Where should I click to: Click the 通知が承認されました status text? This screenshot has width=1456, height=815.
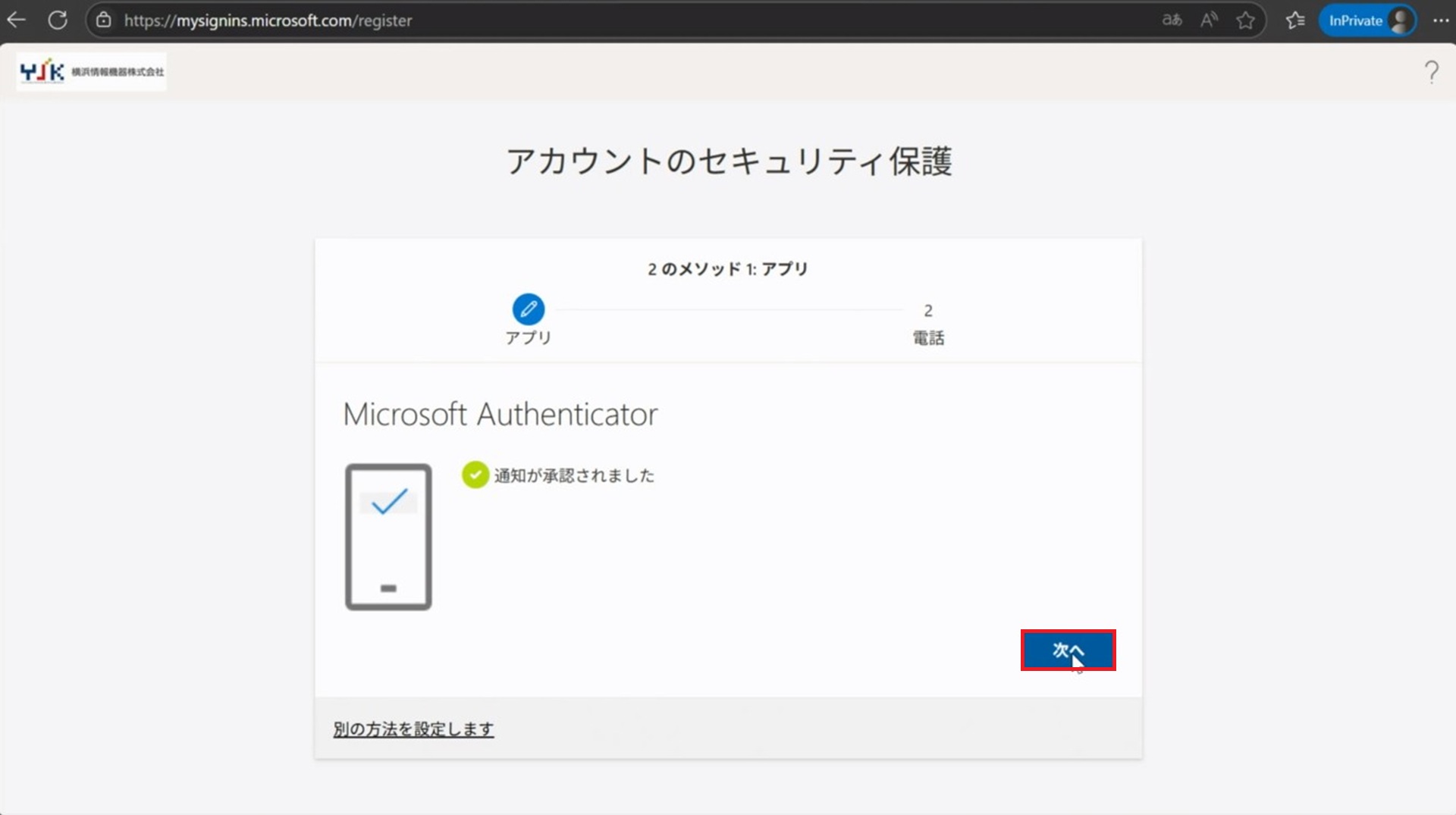(574, 475)
